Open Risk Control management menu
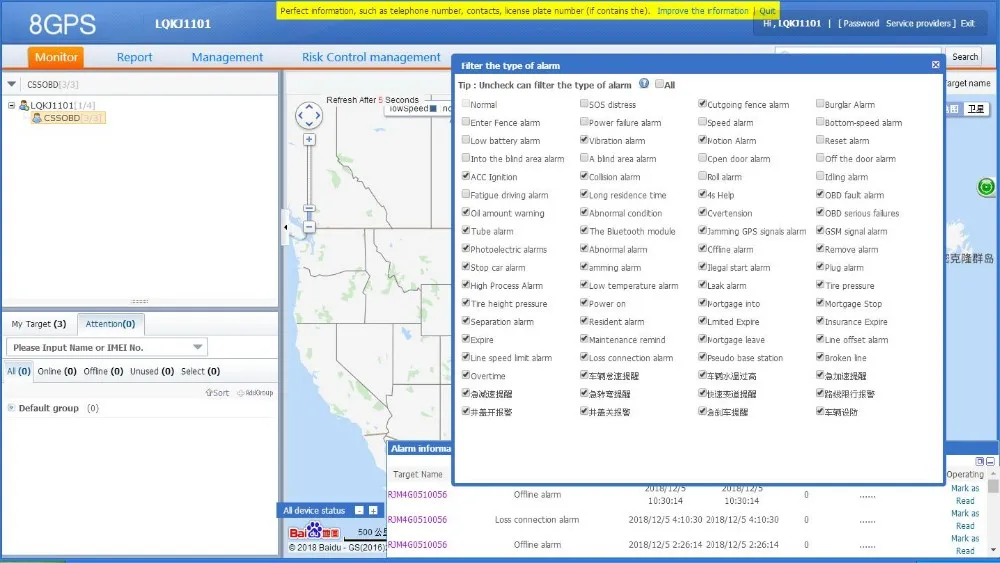This screenshot has height=563, width=1000. point(371,57)
